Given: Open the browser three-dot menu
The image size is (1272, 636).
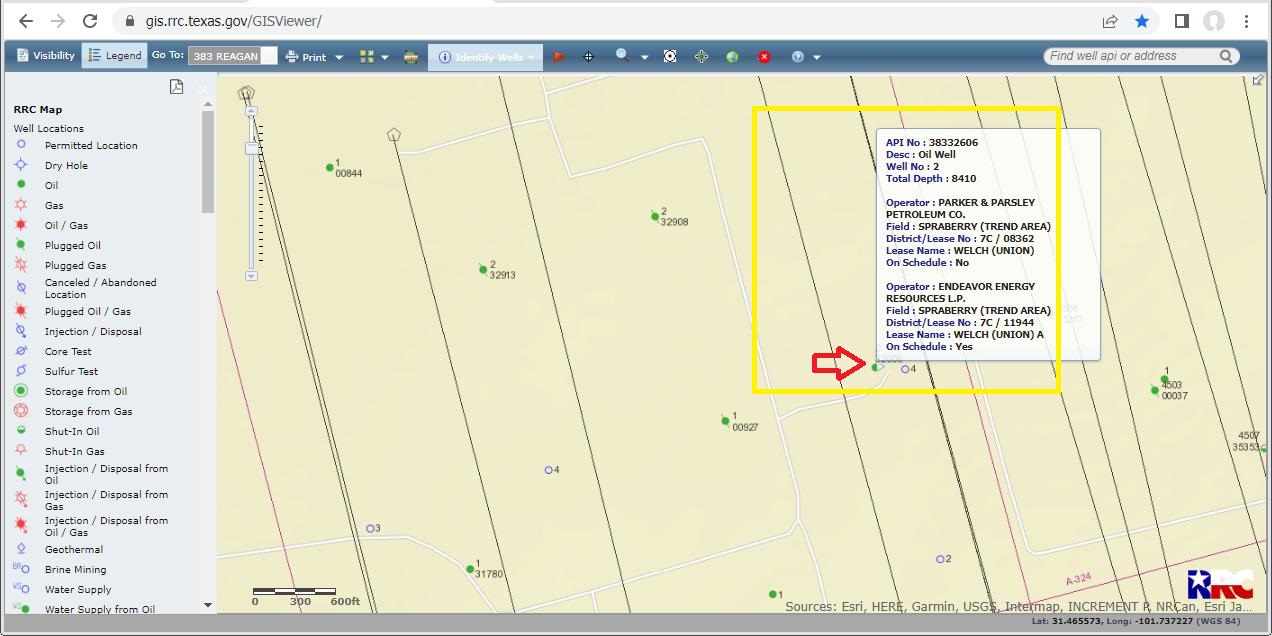Looking at the screenshot, I should tap(1246, 21).
